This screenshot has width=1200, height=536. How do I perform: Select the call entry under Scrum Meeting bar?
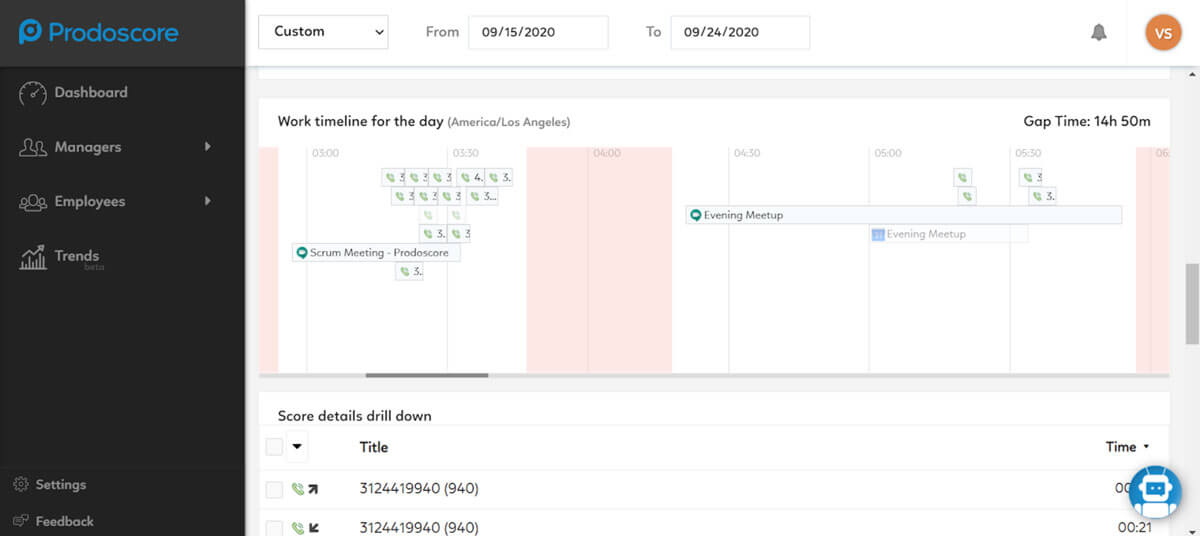click(x=409, y=272)
